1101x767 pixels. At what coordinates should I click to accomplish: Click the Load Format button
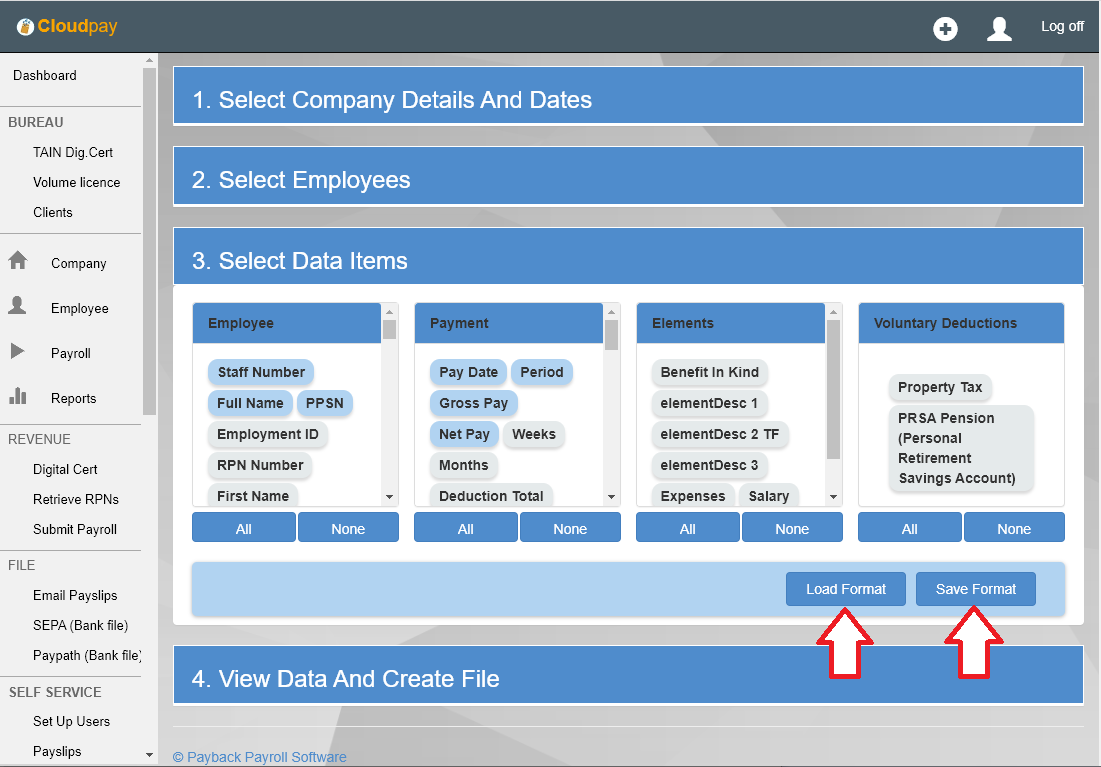point(845,589)
